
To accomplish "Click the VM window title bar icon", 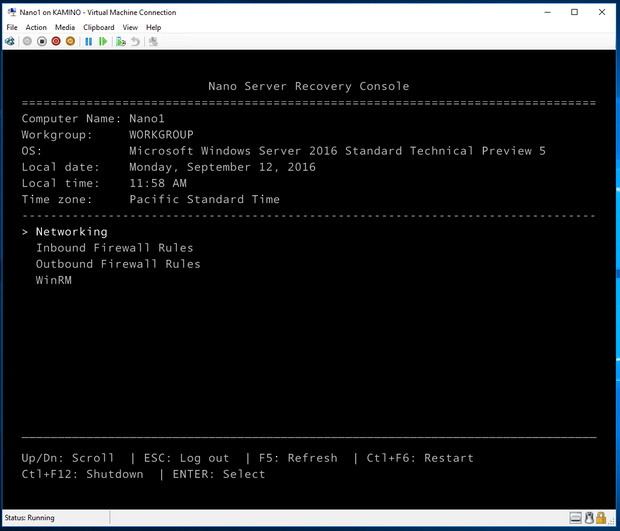I will (x=12, y=12).
